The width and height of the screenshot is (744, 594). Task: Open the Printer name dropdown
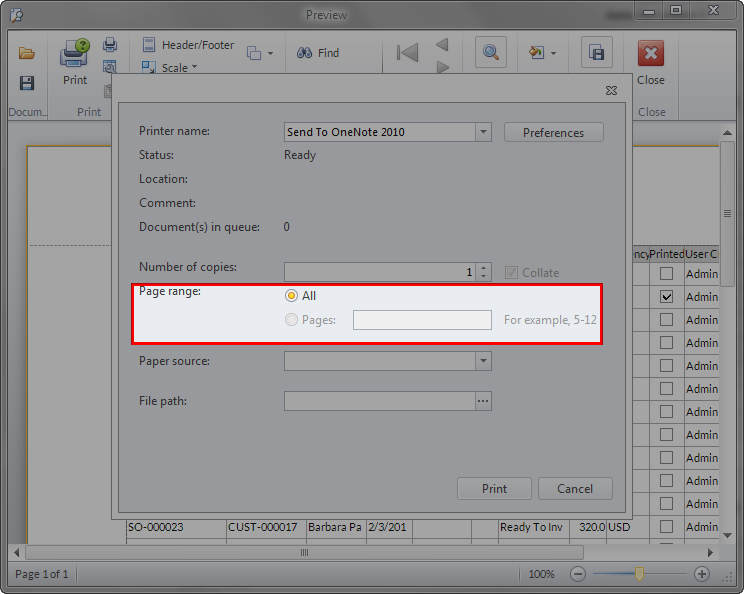tap(483, 132)
